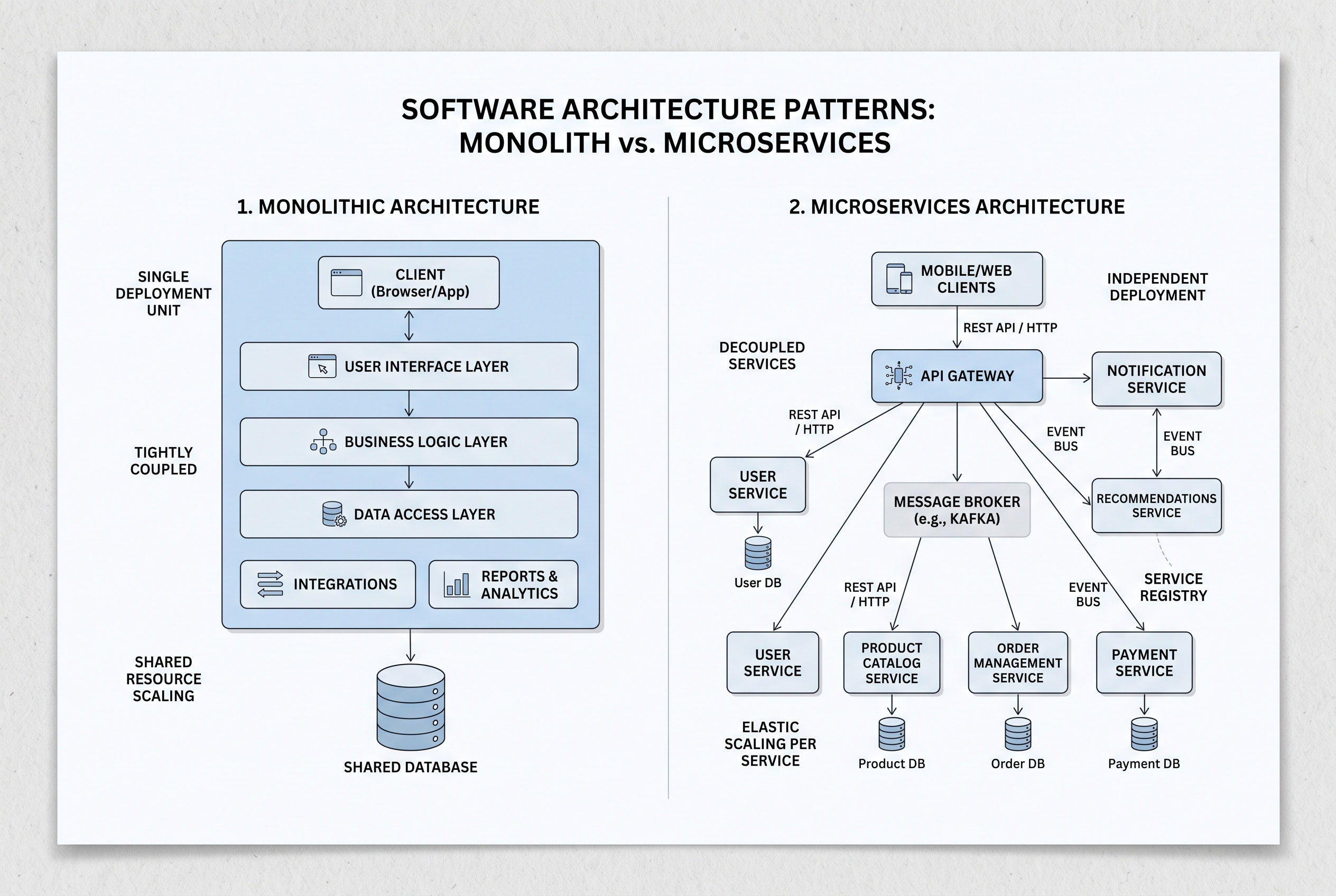The width and height of the screenshot is (1336, 896).
Task: Click the Payment DB cylinder icon
Action: click(1145, 734)
